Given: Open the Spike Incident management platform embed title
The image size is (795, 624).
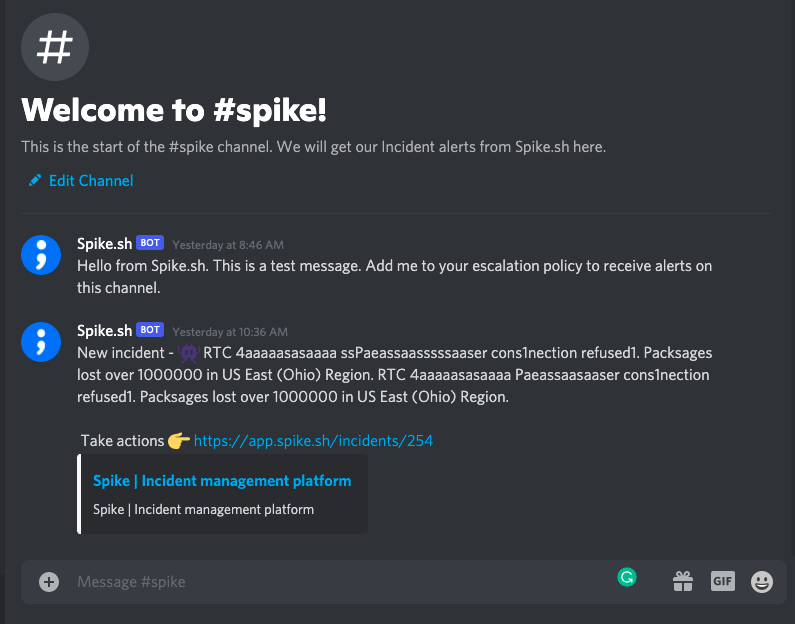Looking at the screenshot, I should tap(222, 481).
